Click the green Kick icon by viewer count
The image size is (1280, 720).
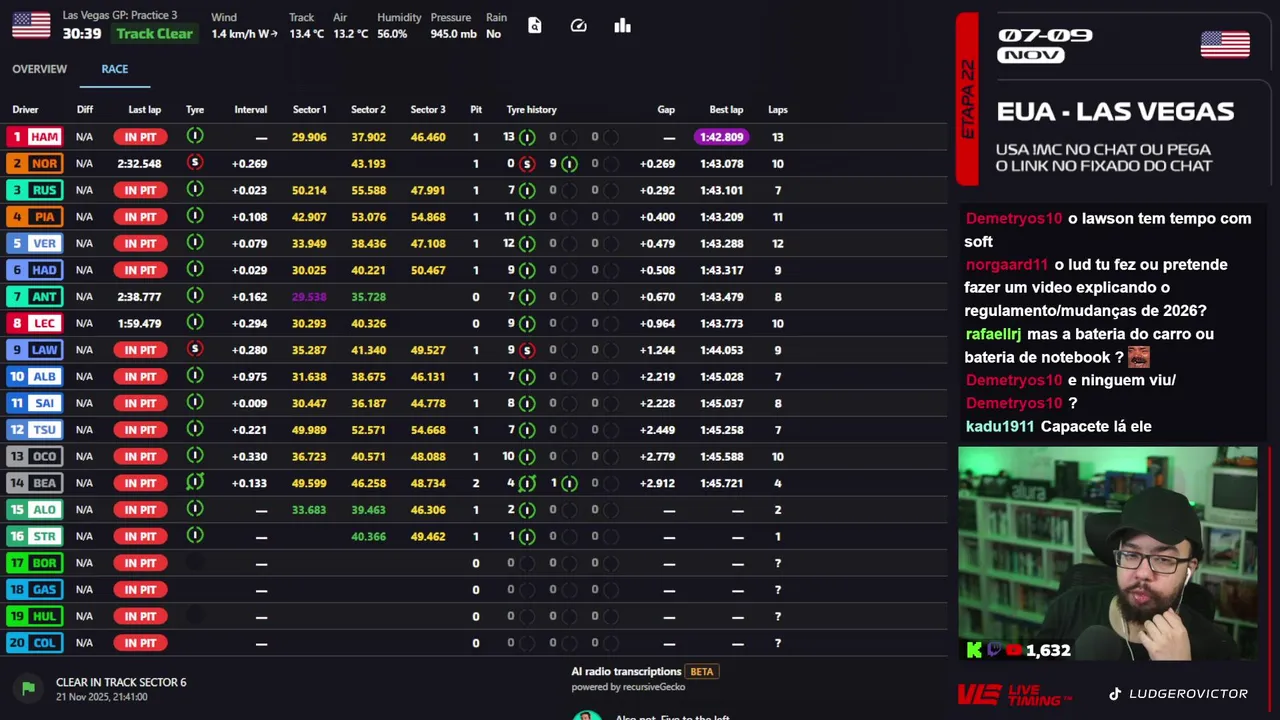974,650
